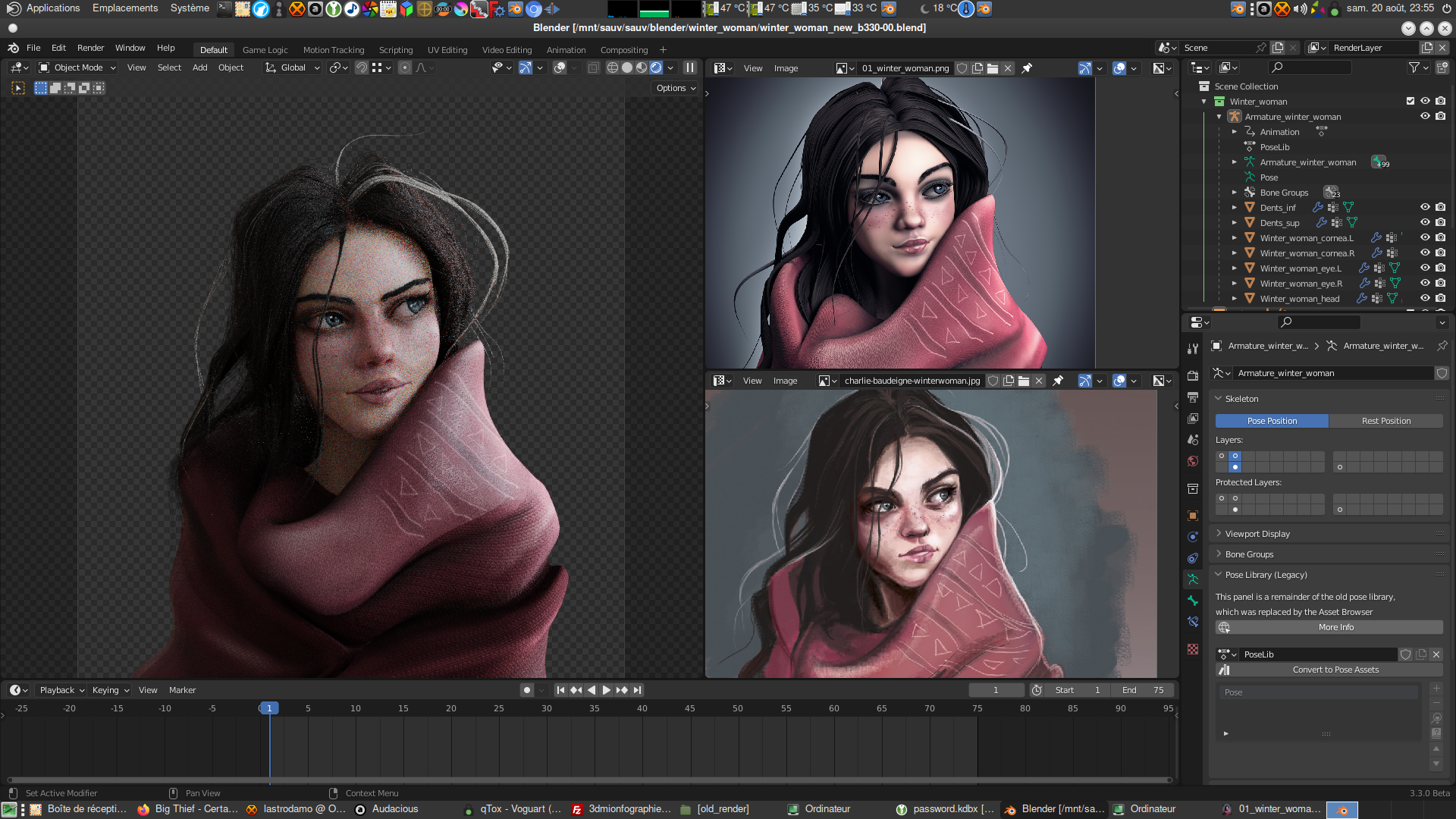1456x819 pixels.
Task: Open the Render properties tab
Action: (x=1193, y=376)
